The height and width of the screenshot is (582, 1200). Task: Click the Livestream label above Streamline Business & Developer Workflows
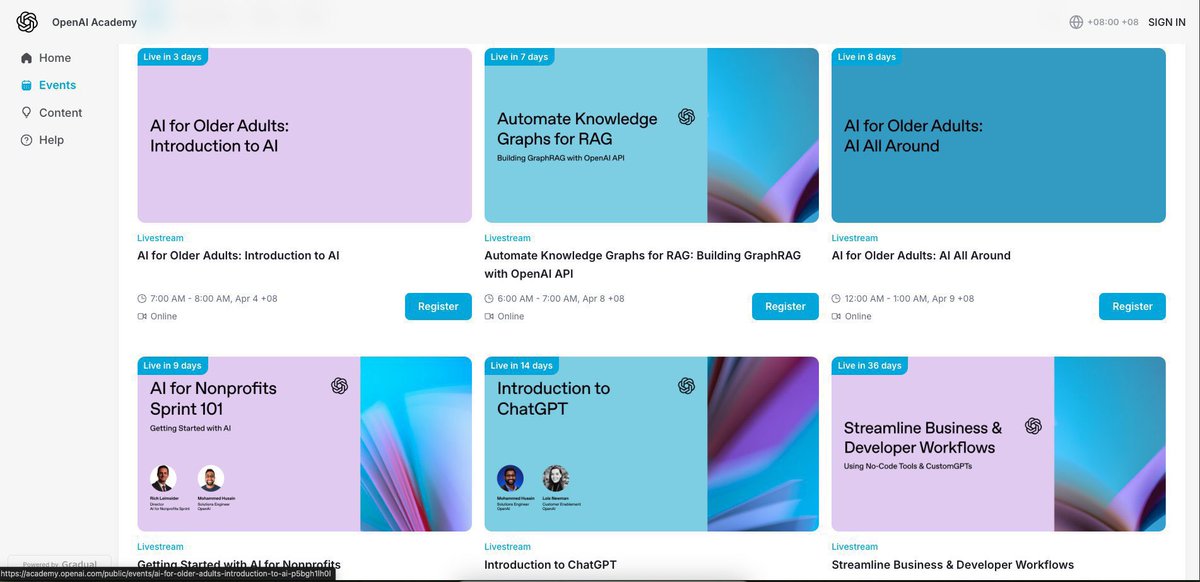point(854,546)
